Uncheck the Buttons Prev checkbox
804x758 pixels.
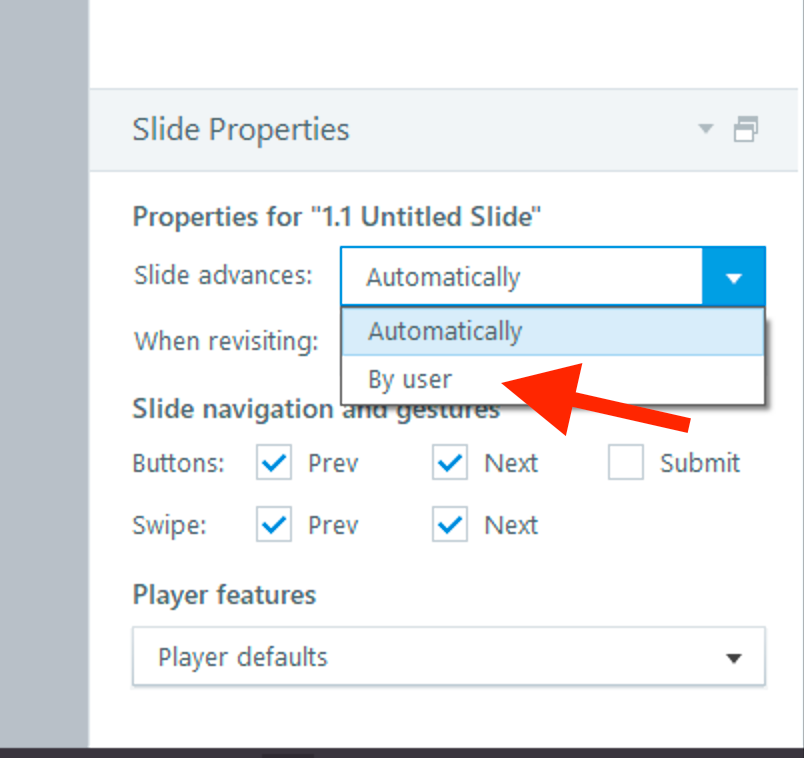pyautogui.click(x=274, y=463)
